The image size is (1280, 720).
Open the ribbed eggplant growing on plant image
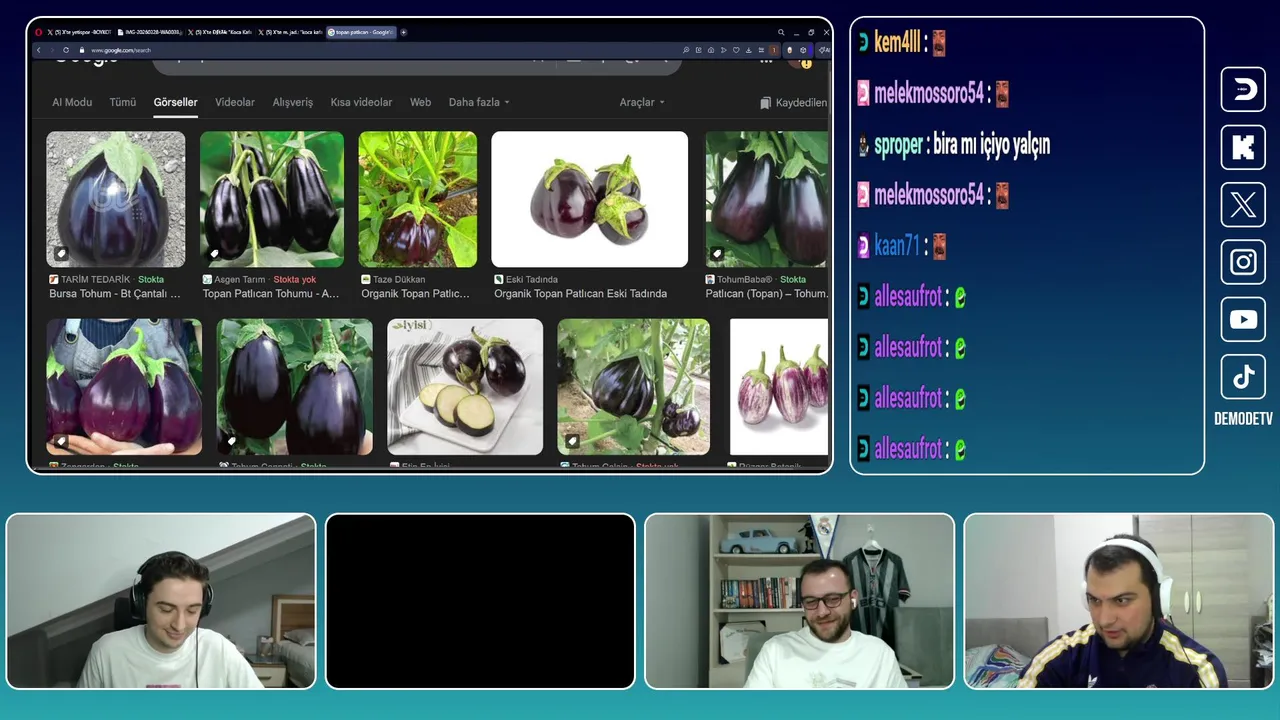[x=633, y=387]
